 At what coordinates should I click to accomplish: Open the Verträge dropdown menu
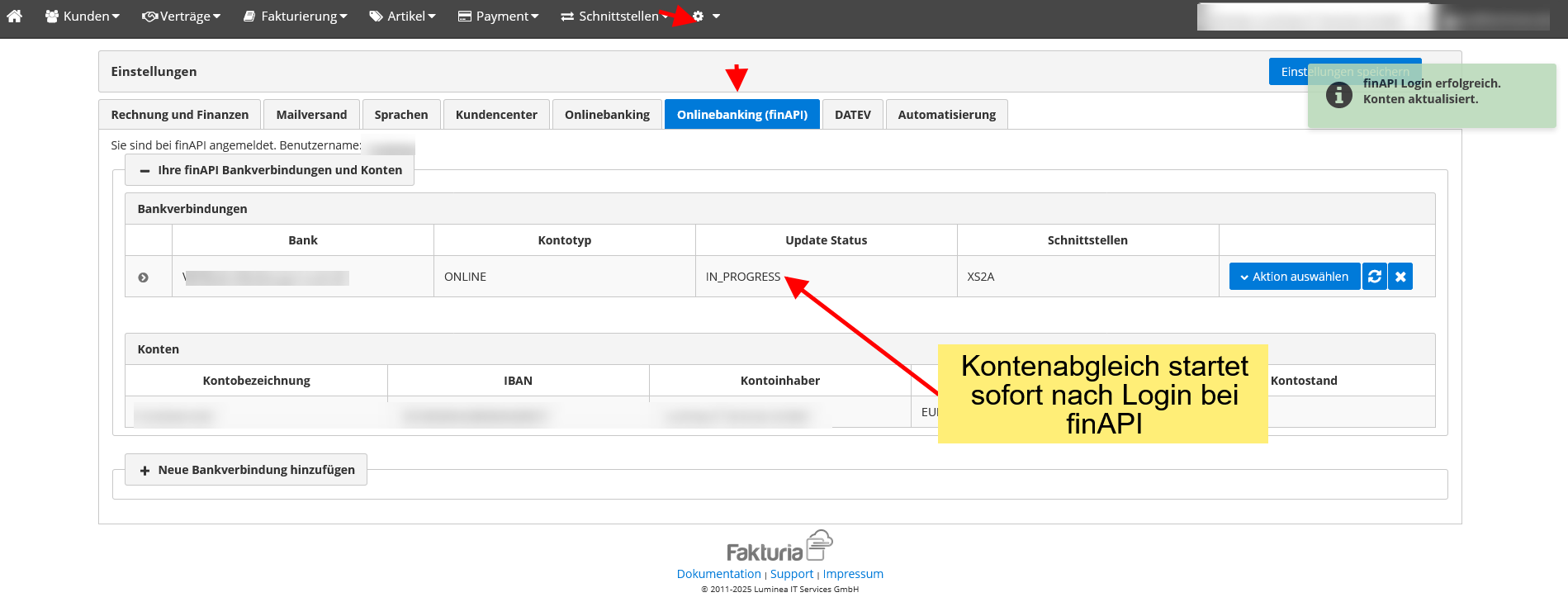(181, 16)
